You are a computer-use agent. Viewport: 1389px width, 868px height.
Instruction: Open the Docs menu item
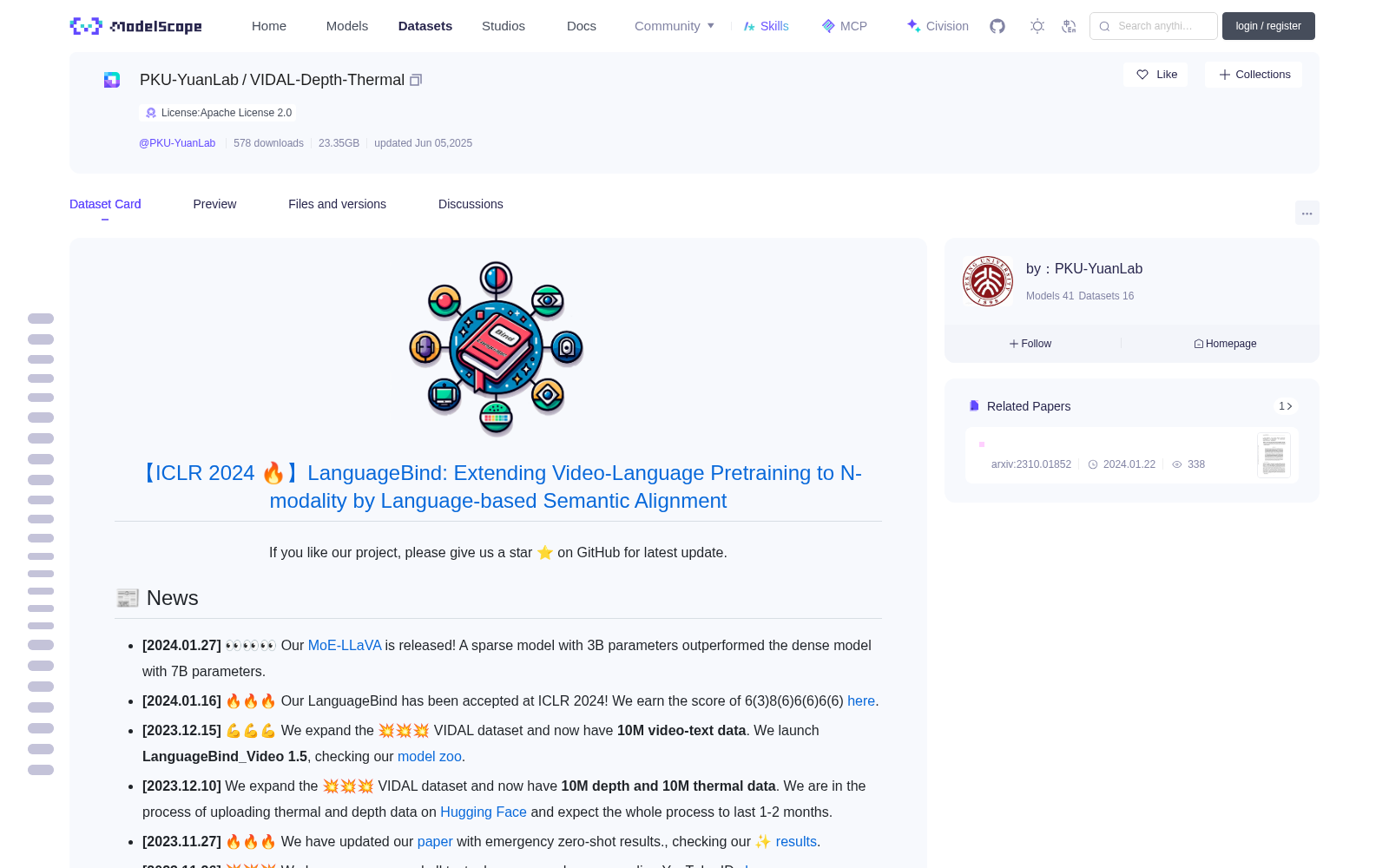tap(582, 26)
